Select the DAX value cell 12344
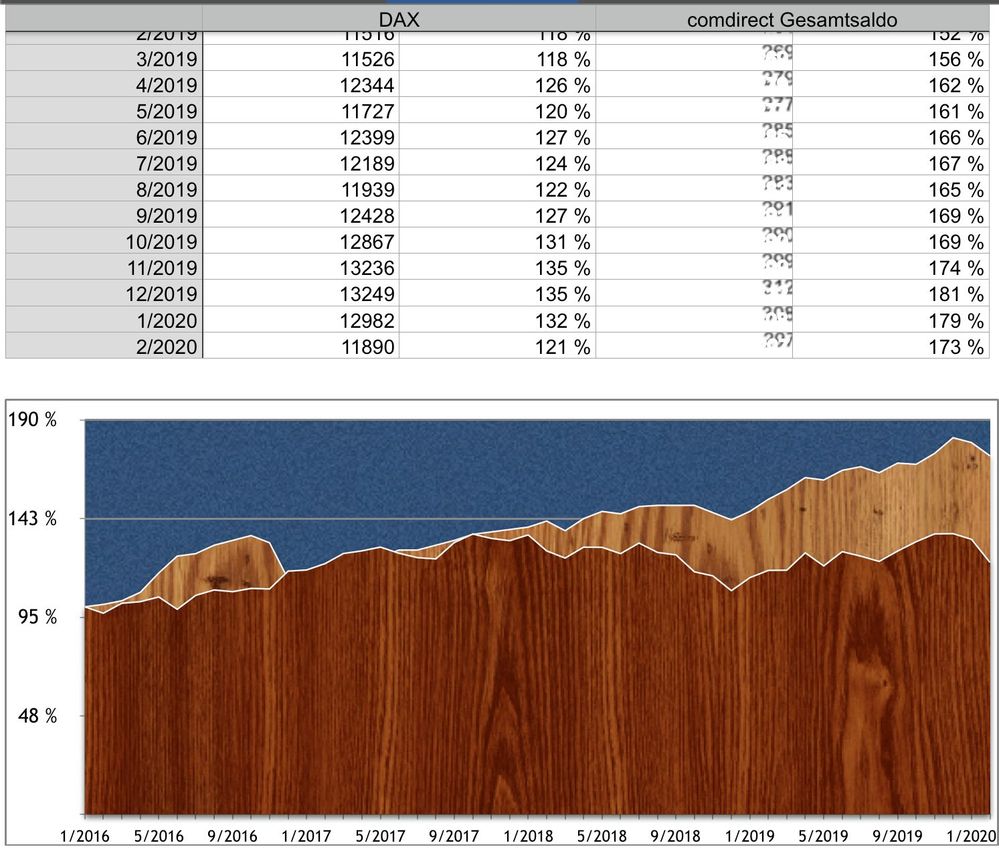Image resolution: width=999 pixels, height=861 pixels. 300,85
